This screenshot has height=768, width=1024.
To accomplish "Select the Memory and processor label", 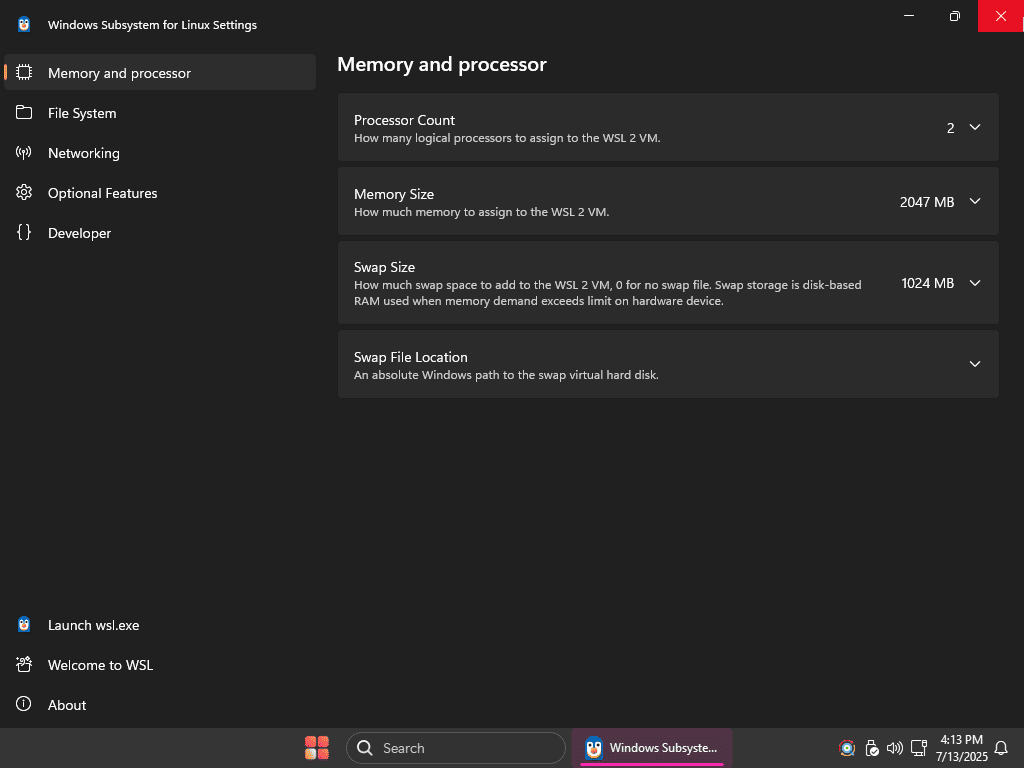I will pyautogui.click(x=119, y=73).
